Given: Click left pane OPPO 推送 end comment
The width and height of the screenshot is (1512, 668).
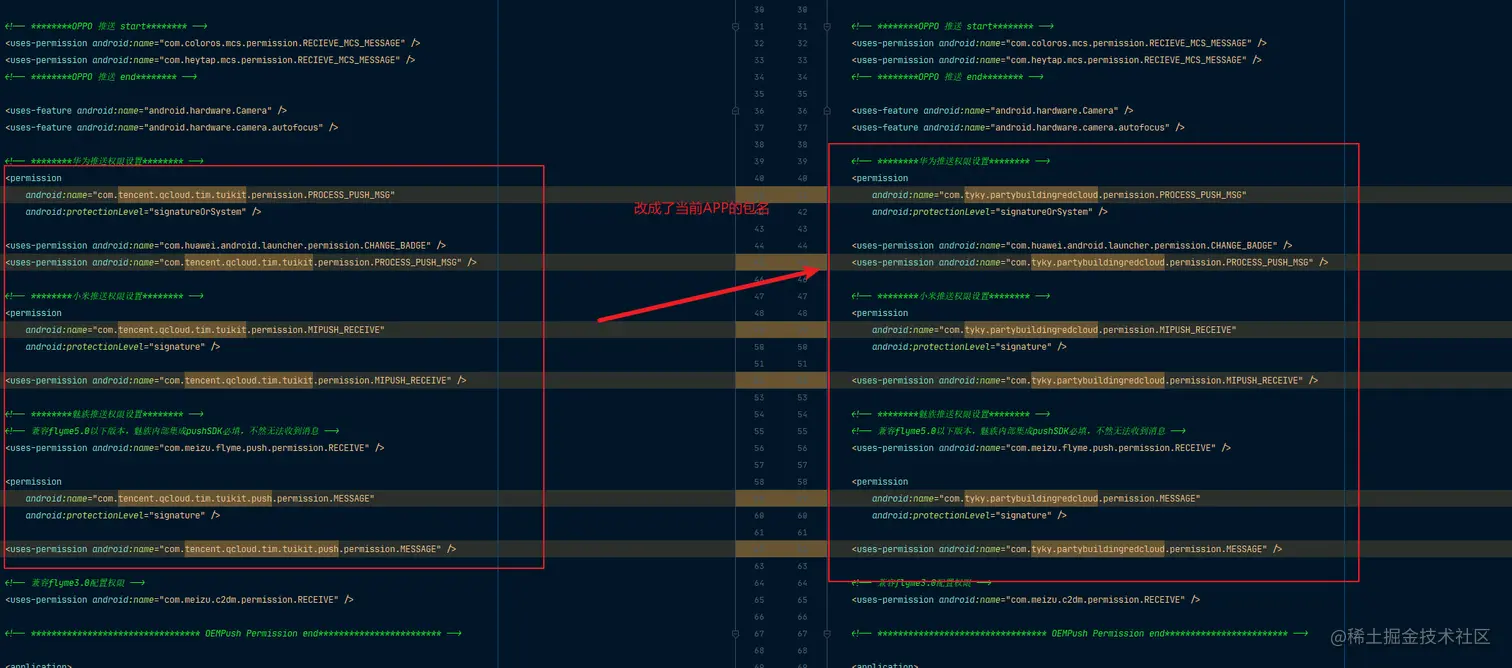Looking at the screenshot, I should (101, 77).
